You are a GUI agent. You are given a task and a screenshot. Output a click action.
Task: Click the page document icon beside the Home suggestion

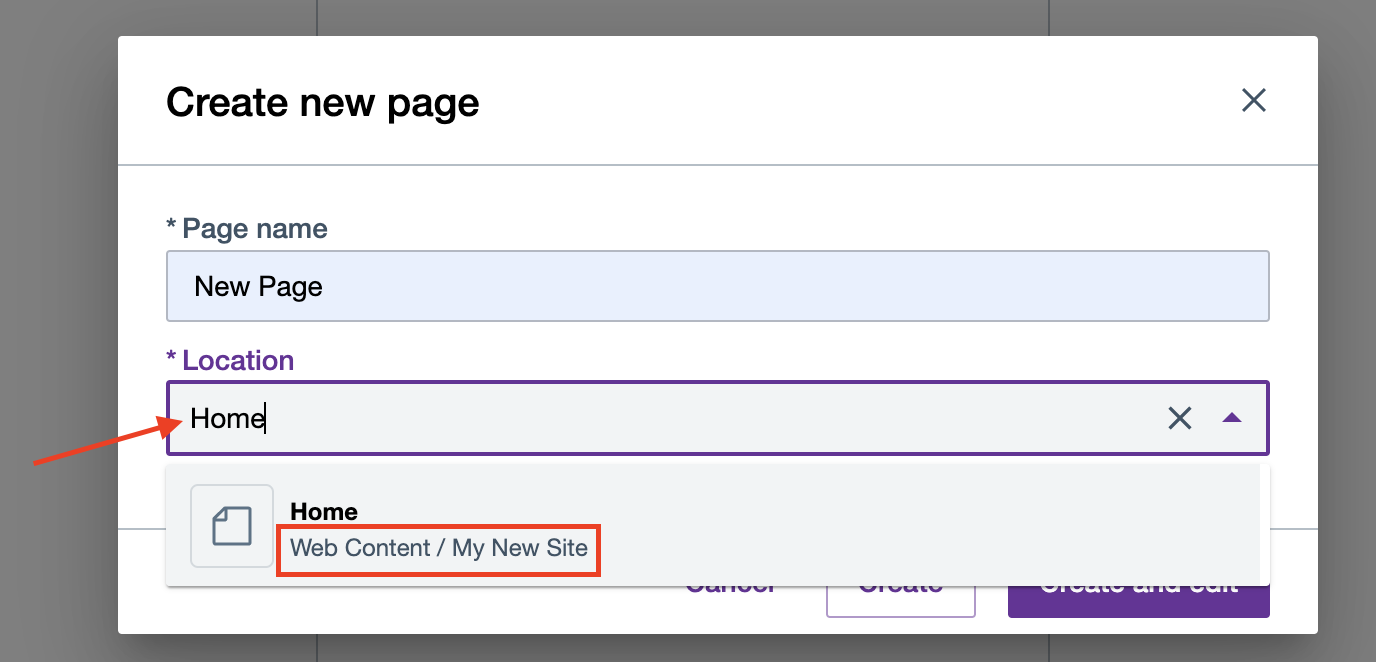coord(231,526)
